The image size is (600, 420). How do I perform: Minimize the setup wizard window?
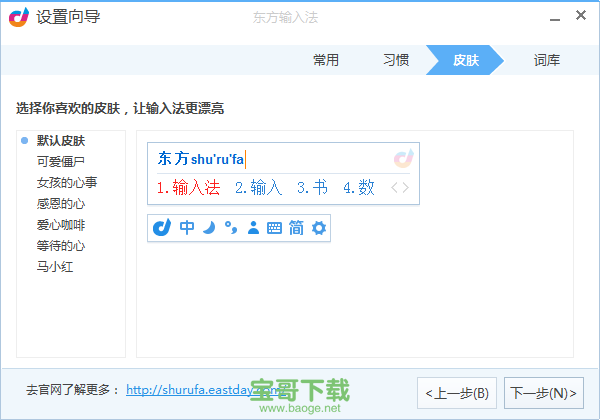point(555,19)
